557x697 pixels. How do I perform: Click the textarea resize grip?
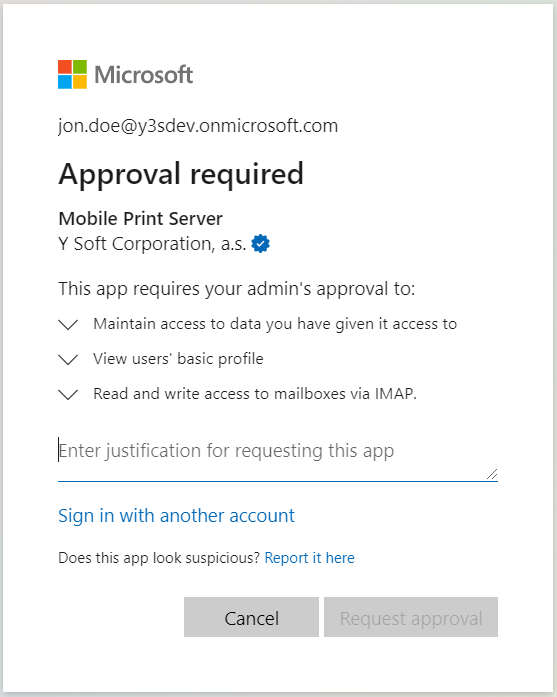(x=492, y=474)
